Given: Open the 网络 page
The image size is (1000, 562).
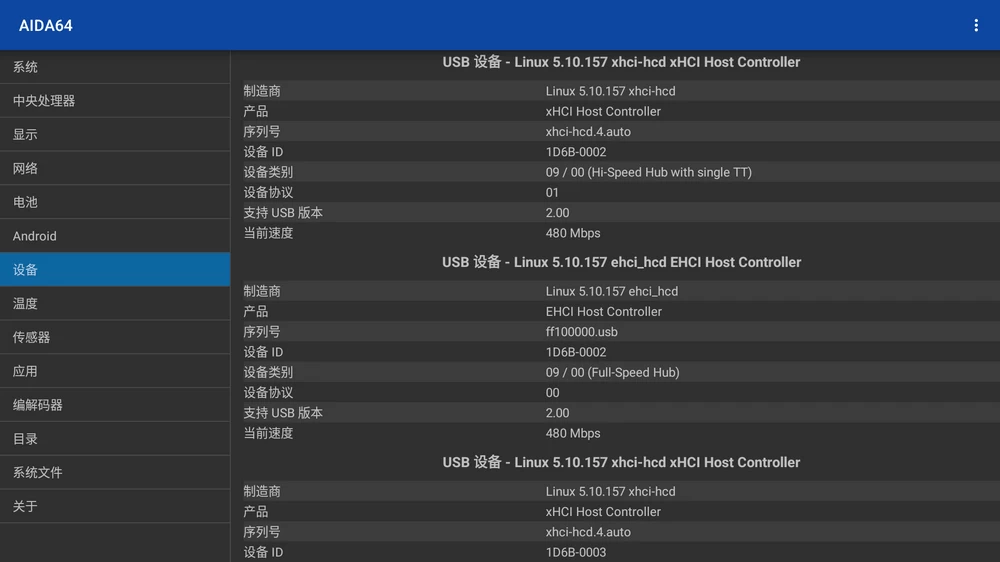Looking at the screenshot, I should (x=115, y=168).
